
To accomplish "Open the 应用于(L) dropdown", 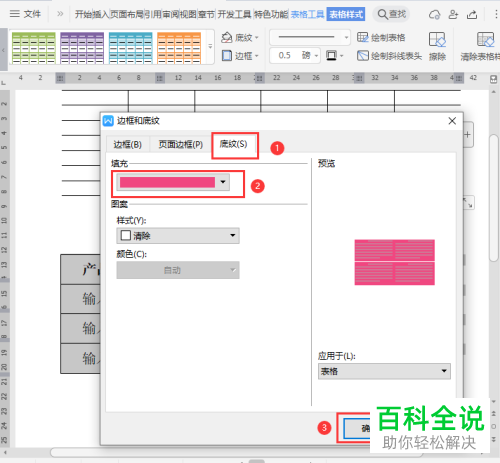I will [x=384, y=371].
